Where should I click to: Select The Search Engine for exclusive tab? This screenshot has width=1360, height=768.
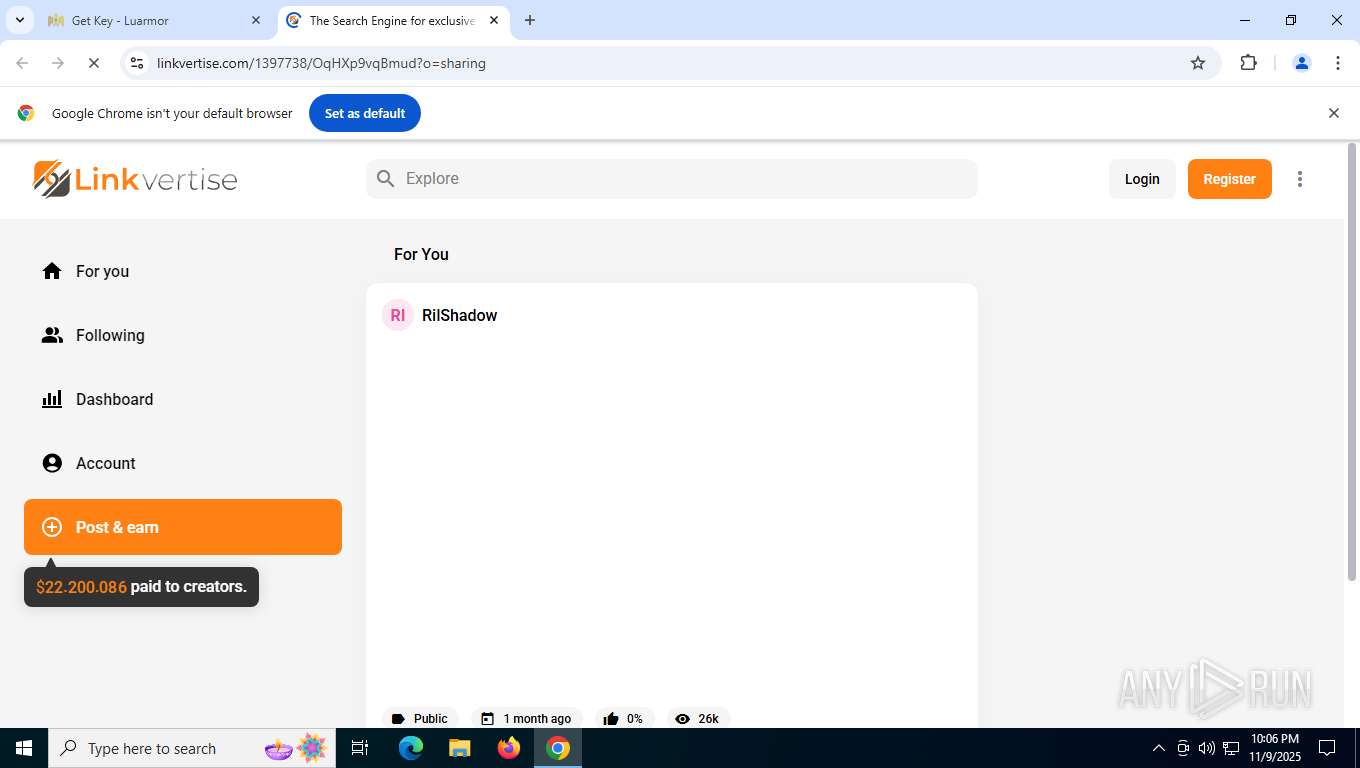pos(392,20)
